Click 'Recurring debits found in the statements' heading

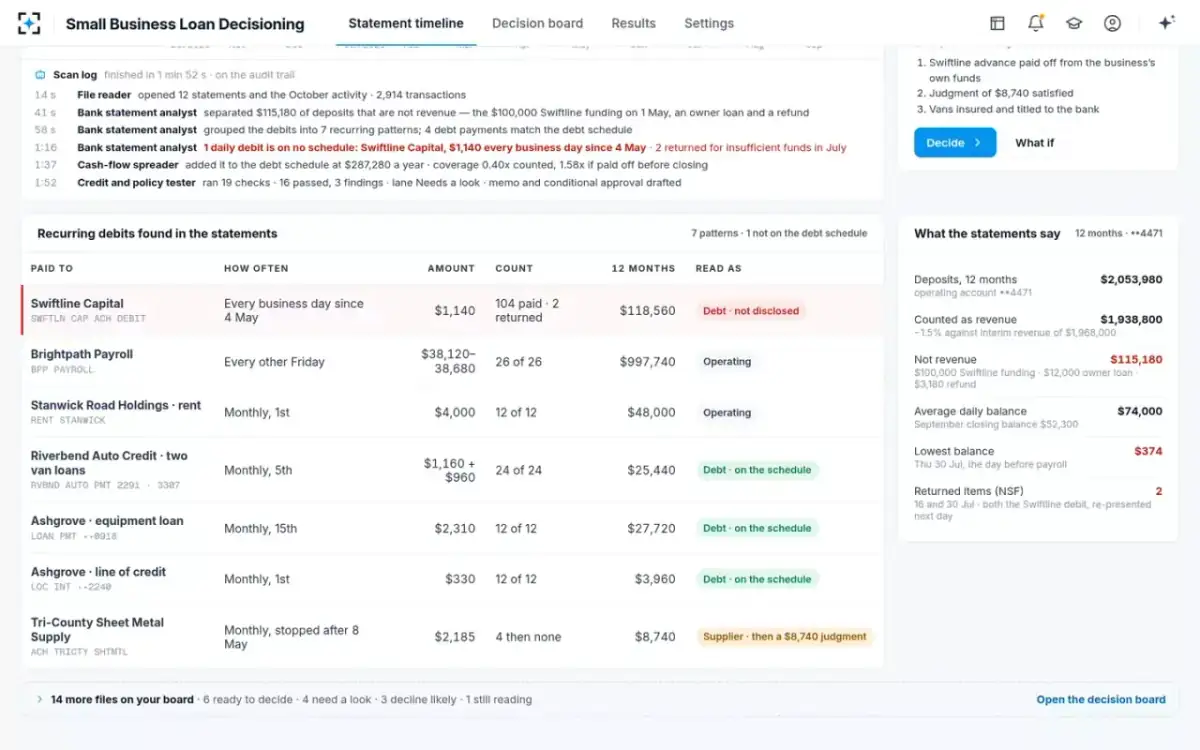pos(157,234)
